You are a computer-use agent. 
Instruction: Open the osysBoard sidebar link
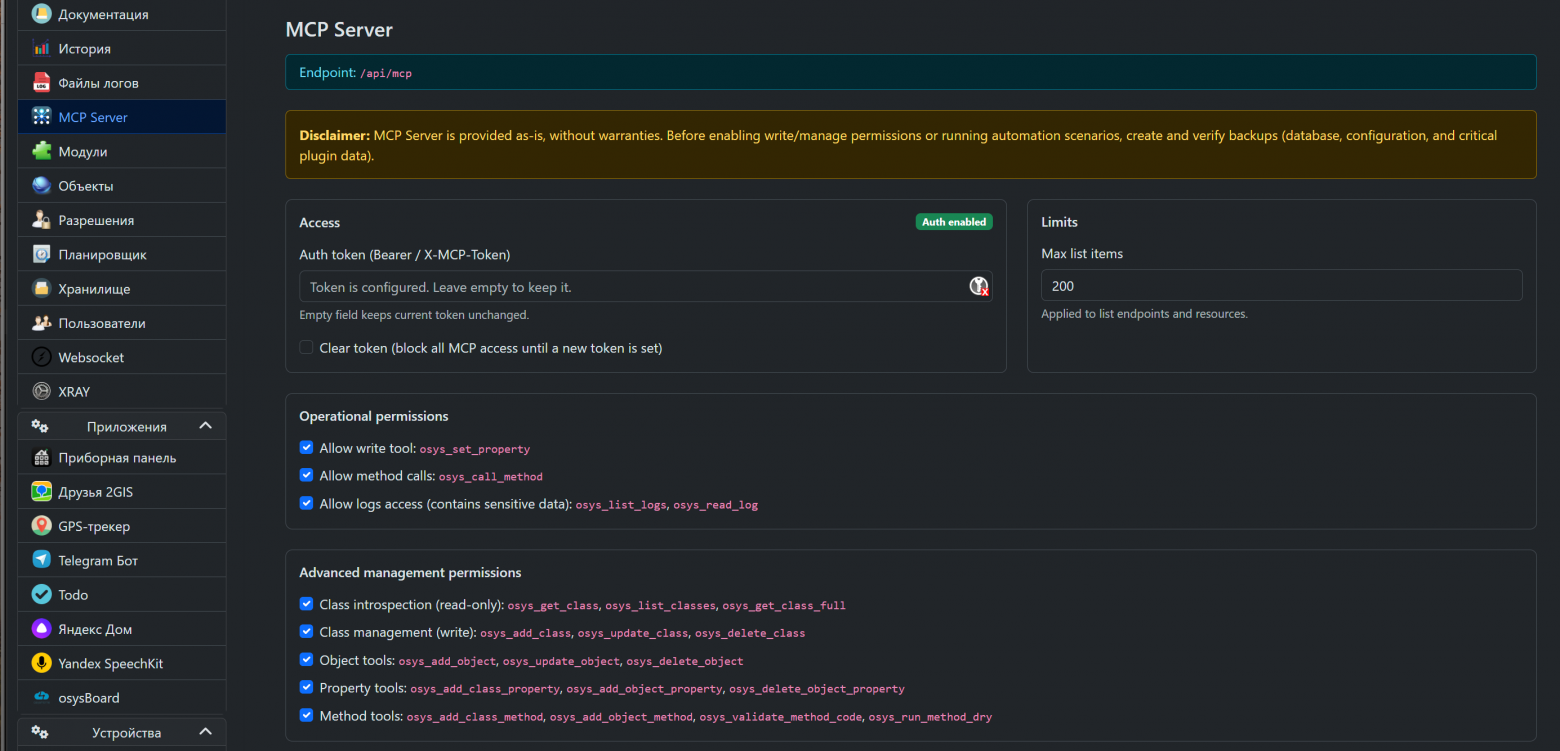pos(88,698)
